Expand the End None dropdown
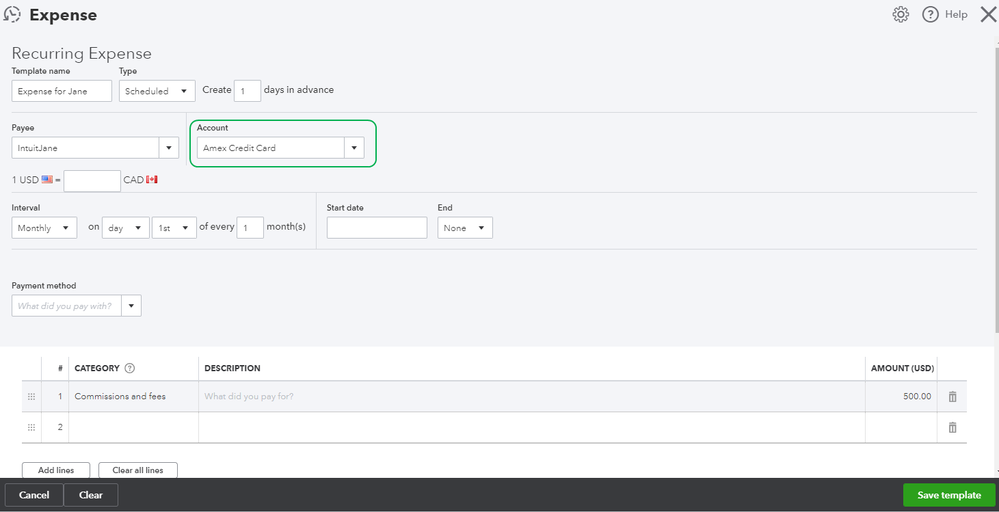This screenshot has width=999, height=512. 465,228
